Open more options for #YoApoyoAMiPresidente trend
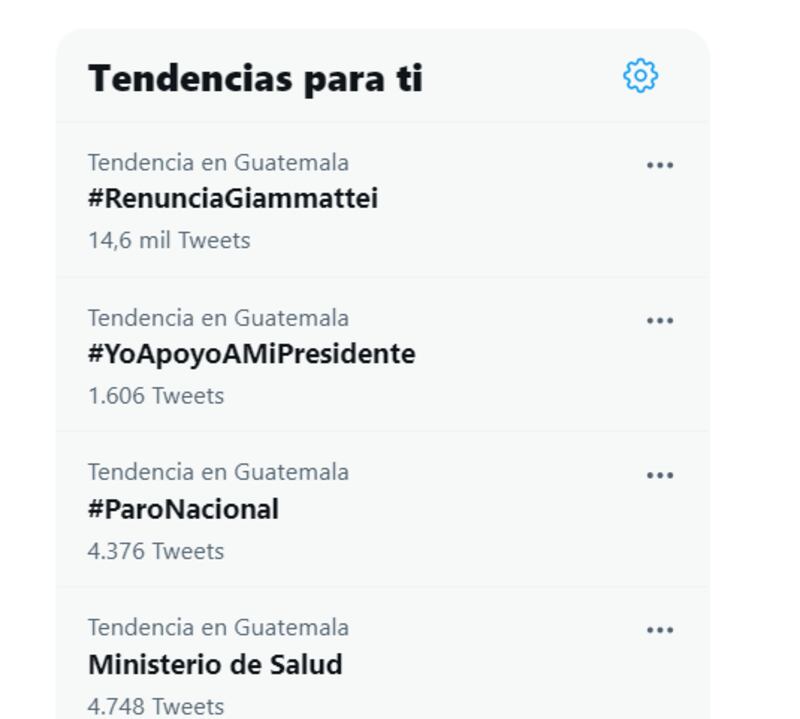The height and width of the screenshot is (719, 800). pos(660,320)
